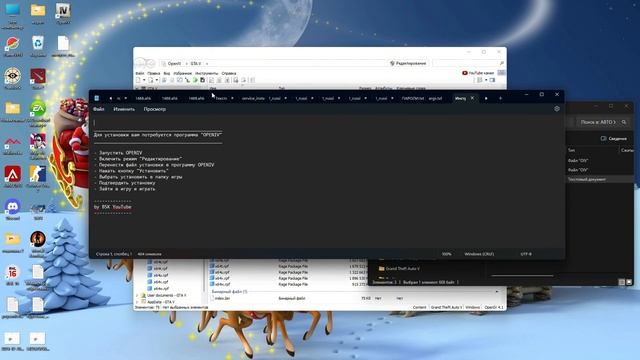
Task: Enable Редактирование edit mode in OpenIV
Action: pyautogui.click(x=408, y=63)
